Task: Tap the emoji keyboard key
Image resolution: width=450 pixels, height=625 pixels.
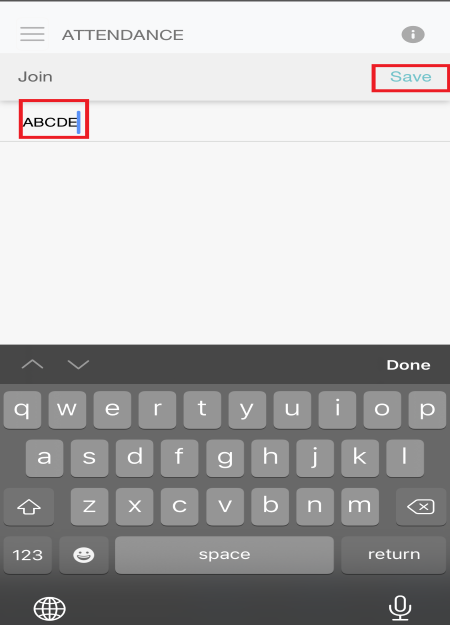Action: pos(84,555)
